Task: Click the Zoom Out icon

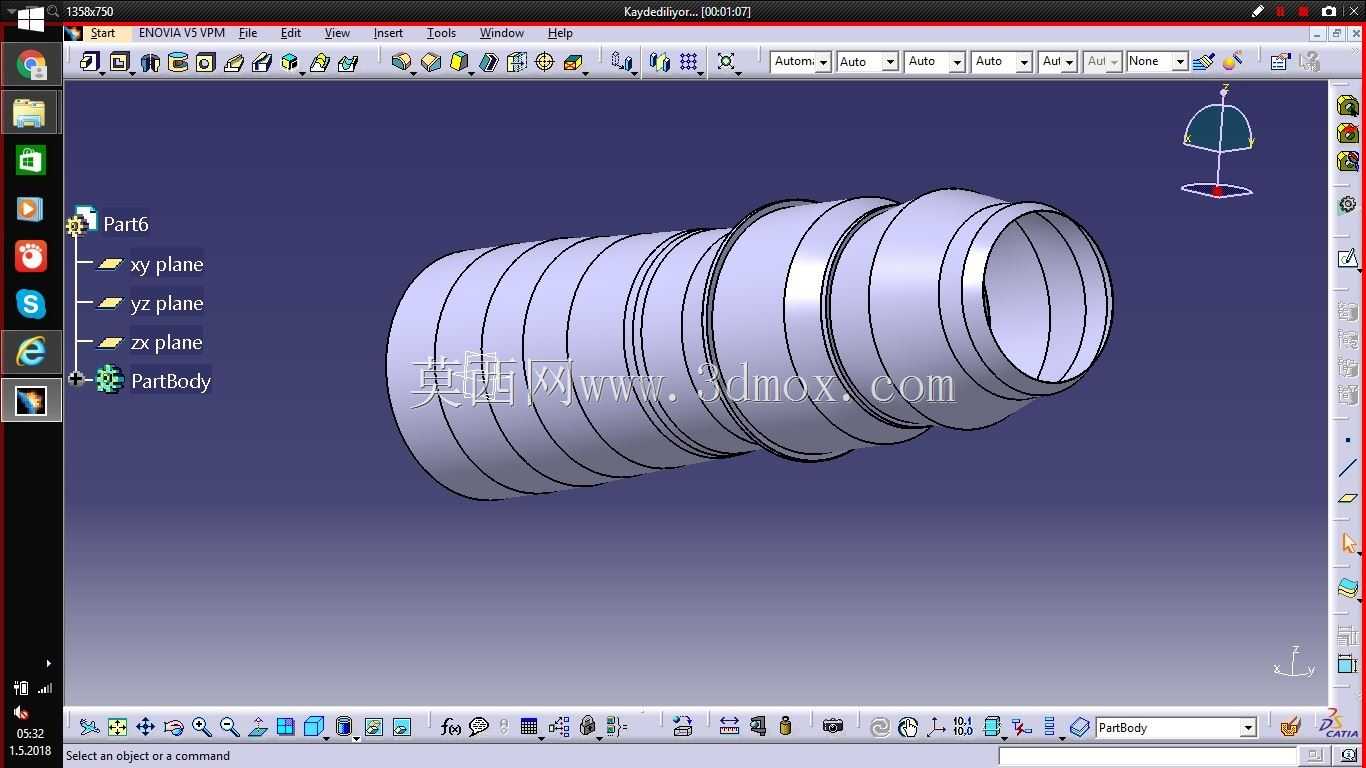Action: [x=229, y=727]
